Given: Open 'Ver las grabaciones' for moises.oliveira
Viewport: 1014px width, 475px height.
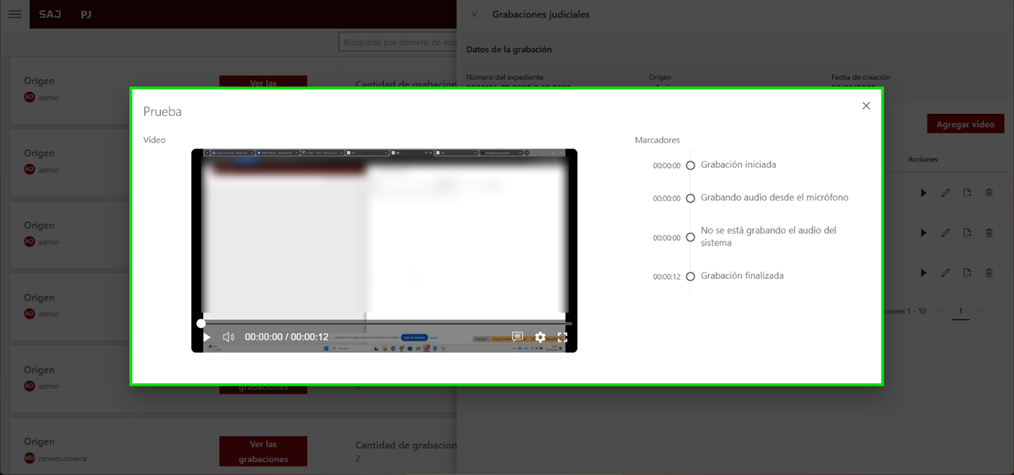Looking at the screenshot, I should coord(263,451).
